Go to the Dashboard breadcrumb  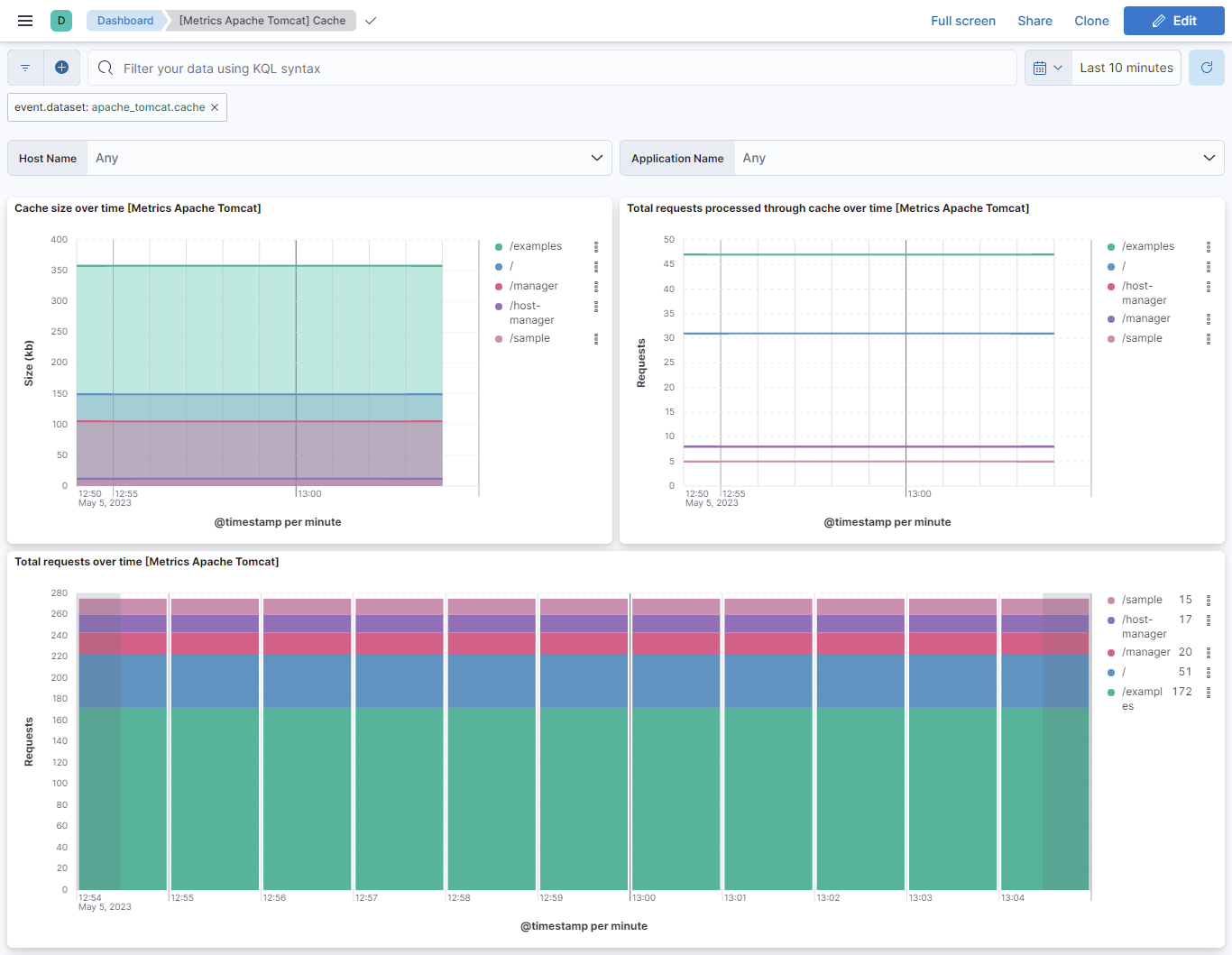[x=125, y=21]
